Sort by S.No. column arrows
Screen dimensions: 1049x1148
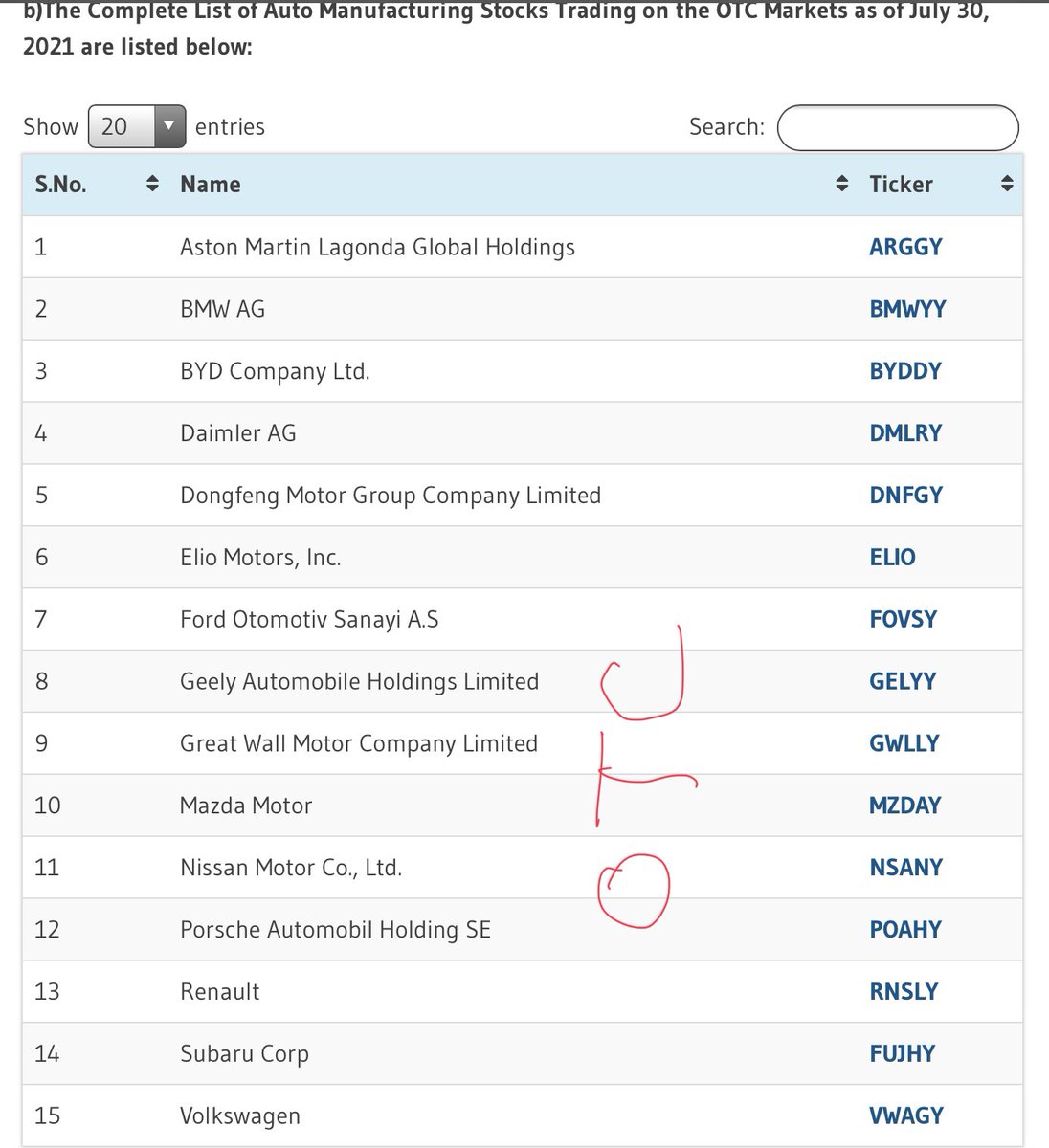point(151,185)
